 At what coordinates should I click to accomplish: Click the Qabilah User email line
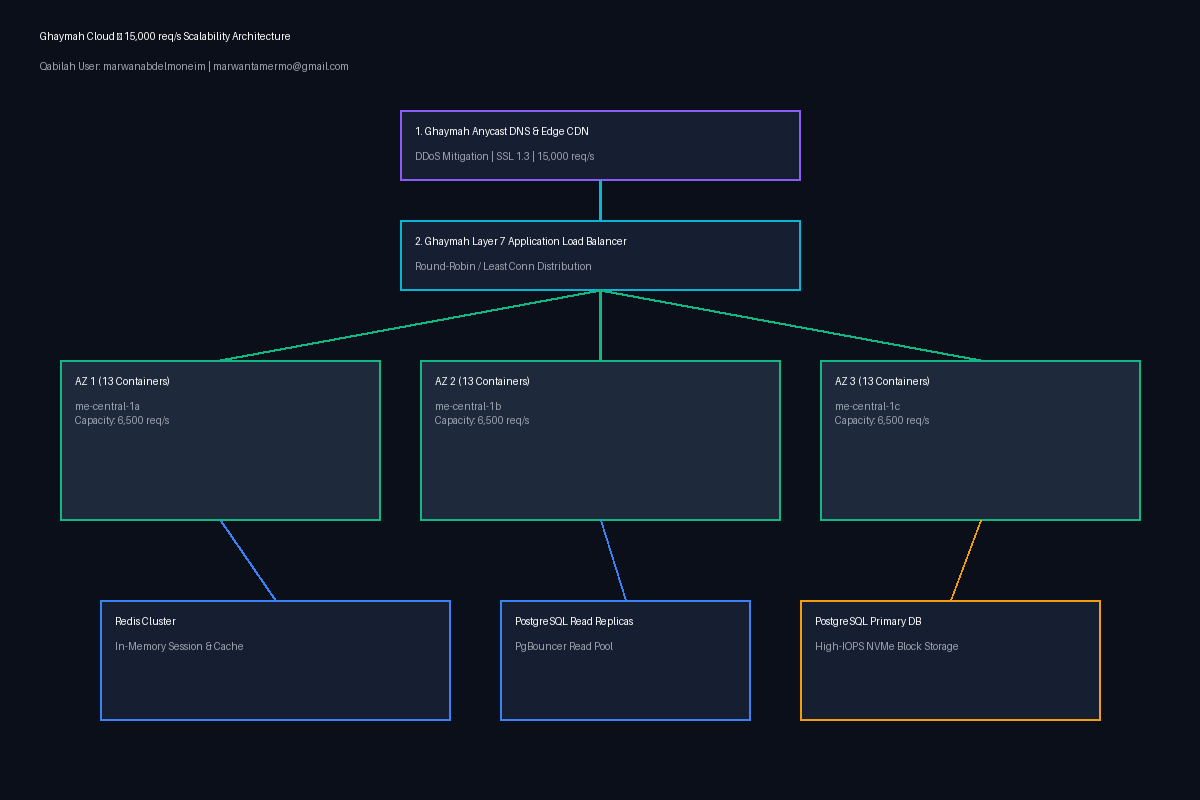194,66
